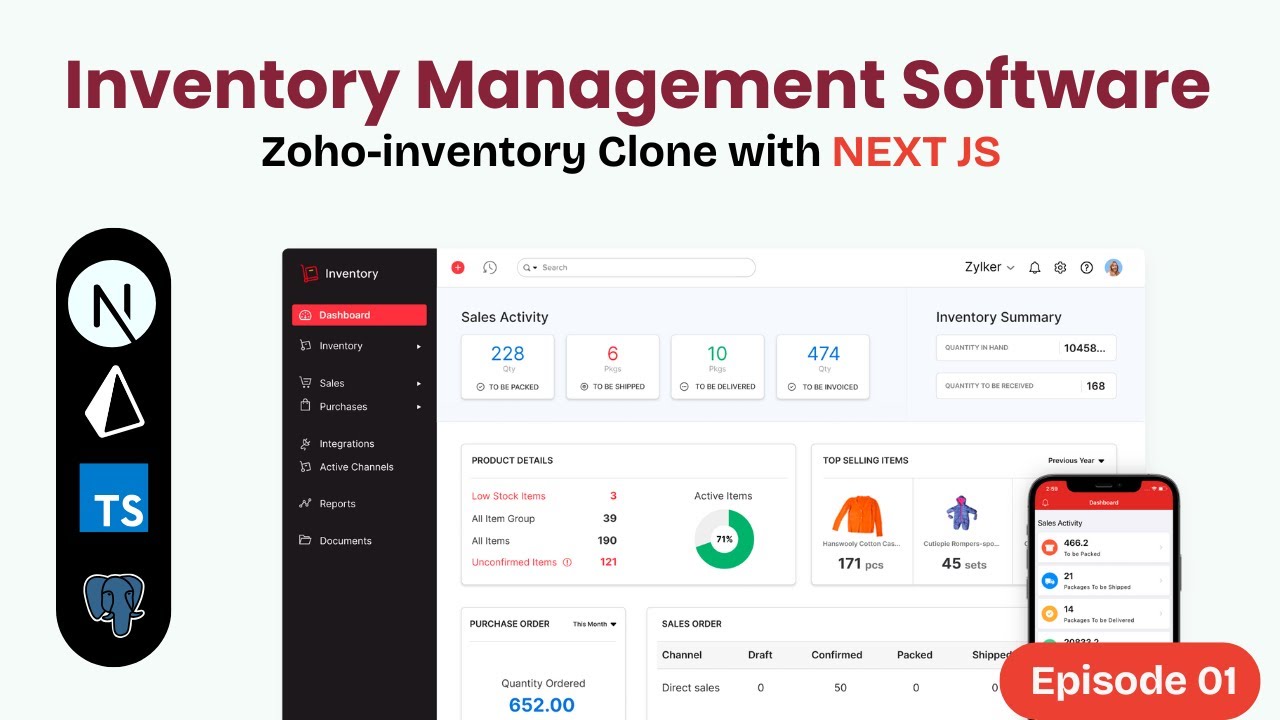Open the Previous Year dropdown
Screen dimensions: 1280x720
tap(1076, 461)
